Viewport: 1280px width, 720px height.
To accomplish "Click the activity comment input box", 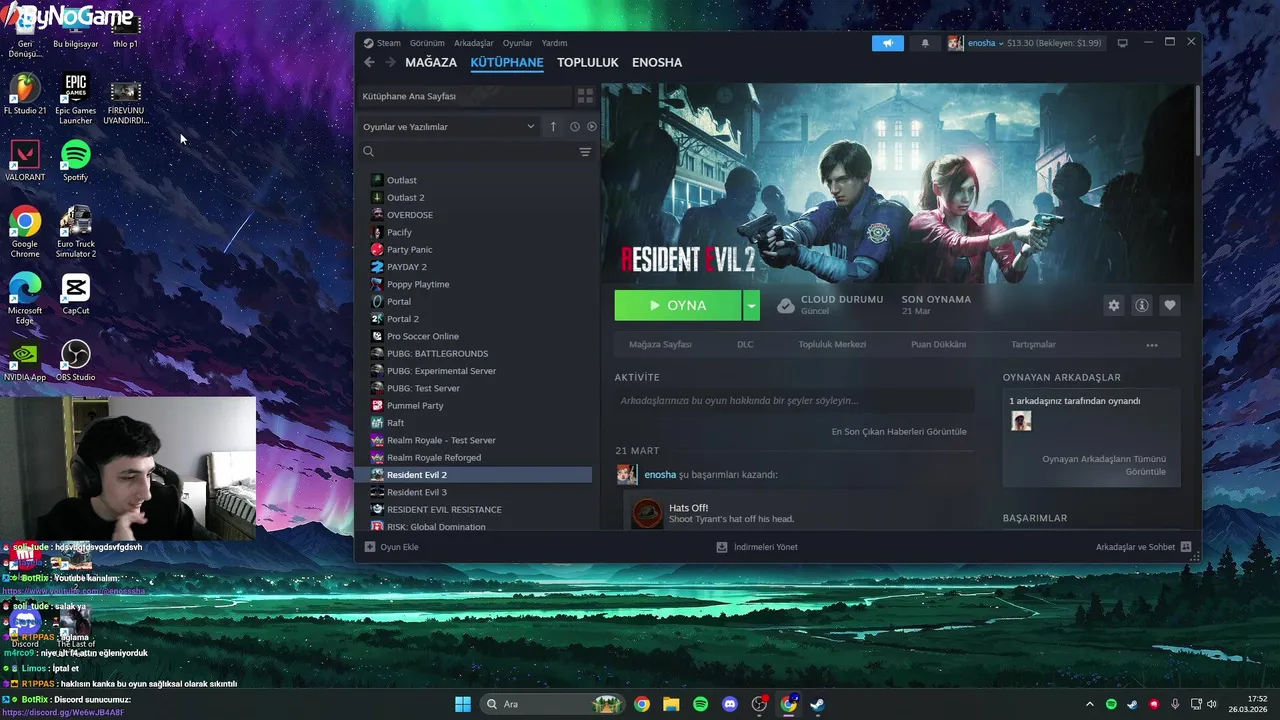I will (x=794, y=401).
